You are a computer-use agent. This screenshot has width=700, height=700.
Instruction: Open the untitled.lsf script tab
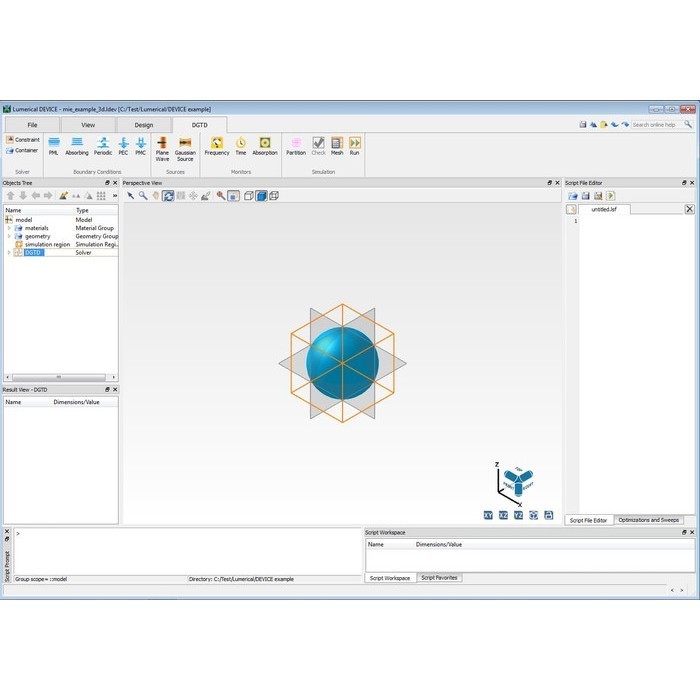[x=604, y=209]
